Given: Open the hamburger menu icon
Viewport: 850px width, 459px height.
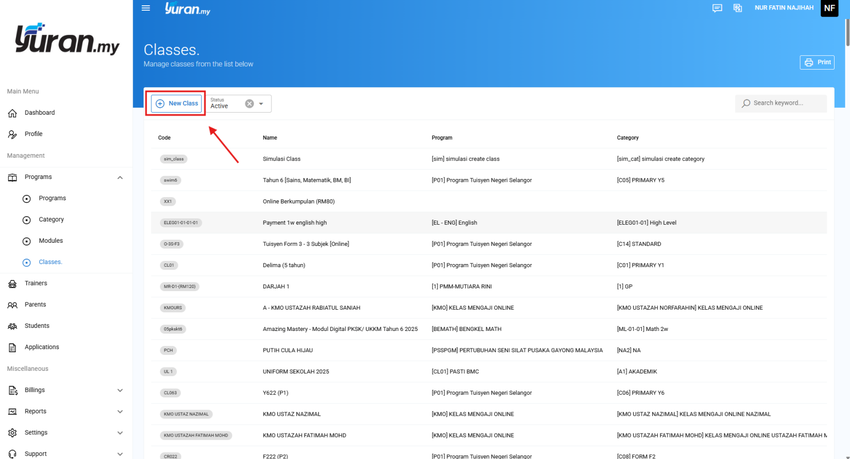Looking at the screenshot, I should (x=145, y=8).
